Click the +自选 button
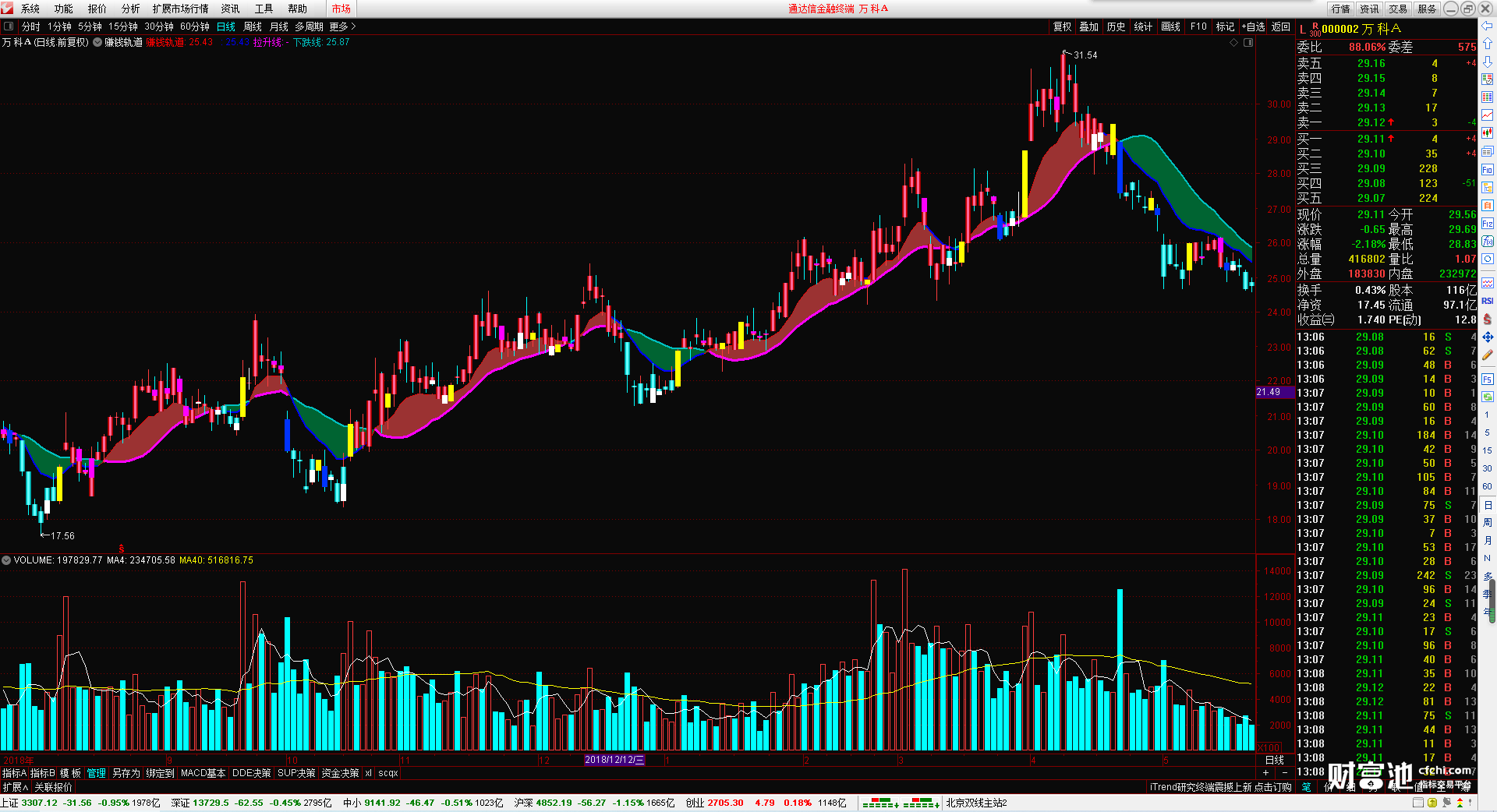1497x812 pixels. 1254,26
